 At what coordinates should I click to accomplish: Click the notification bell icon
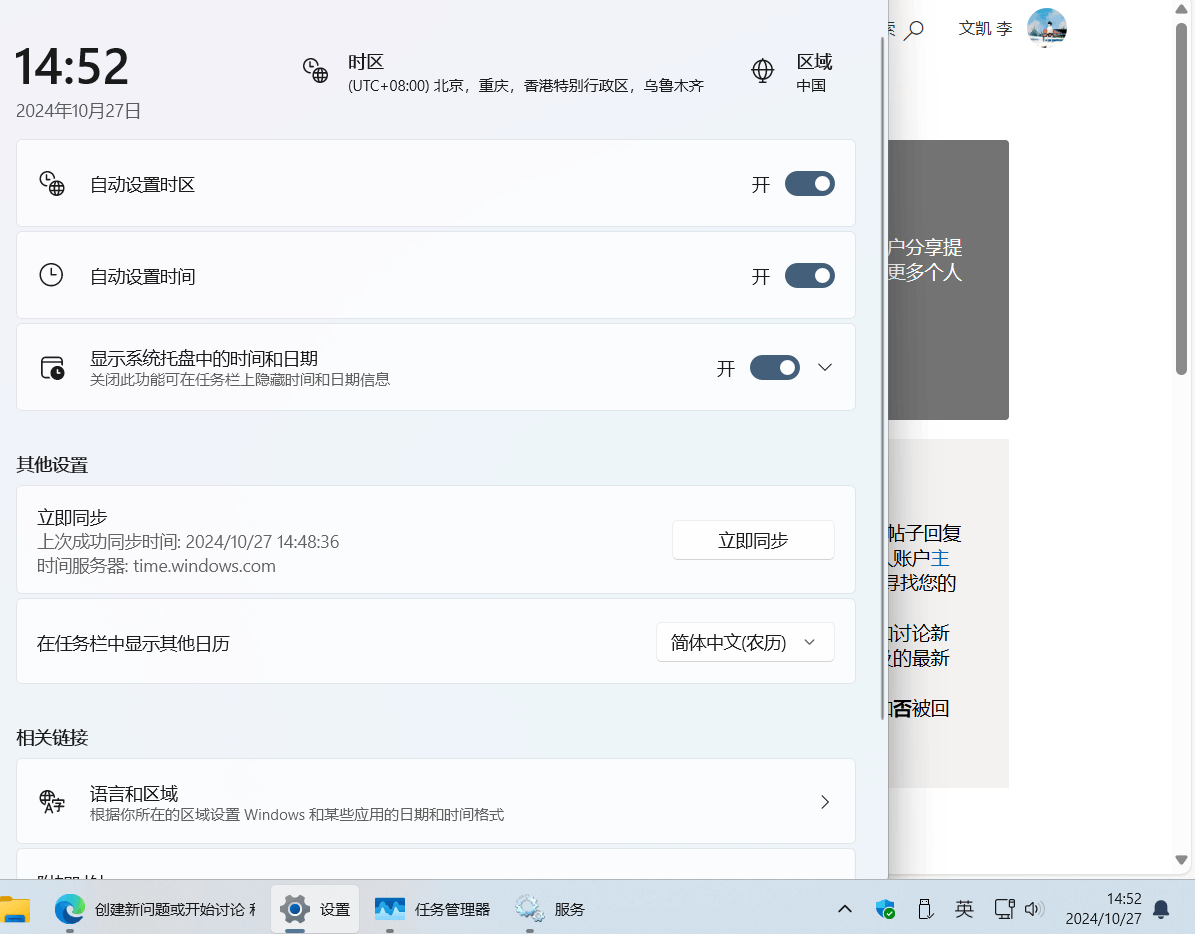[1159, 909]
